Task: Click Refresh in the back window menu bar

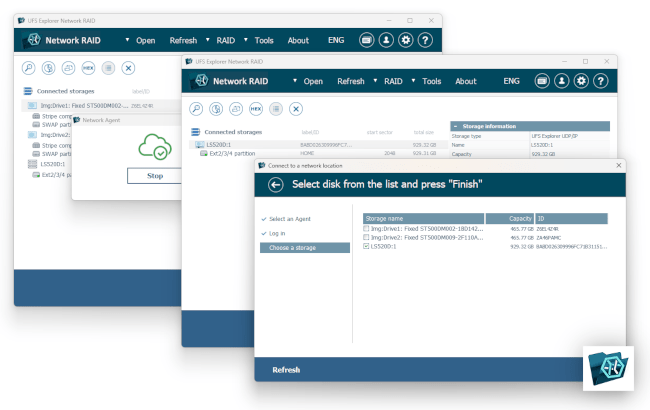Action: pos(183,41)
